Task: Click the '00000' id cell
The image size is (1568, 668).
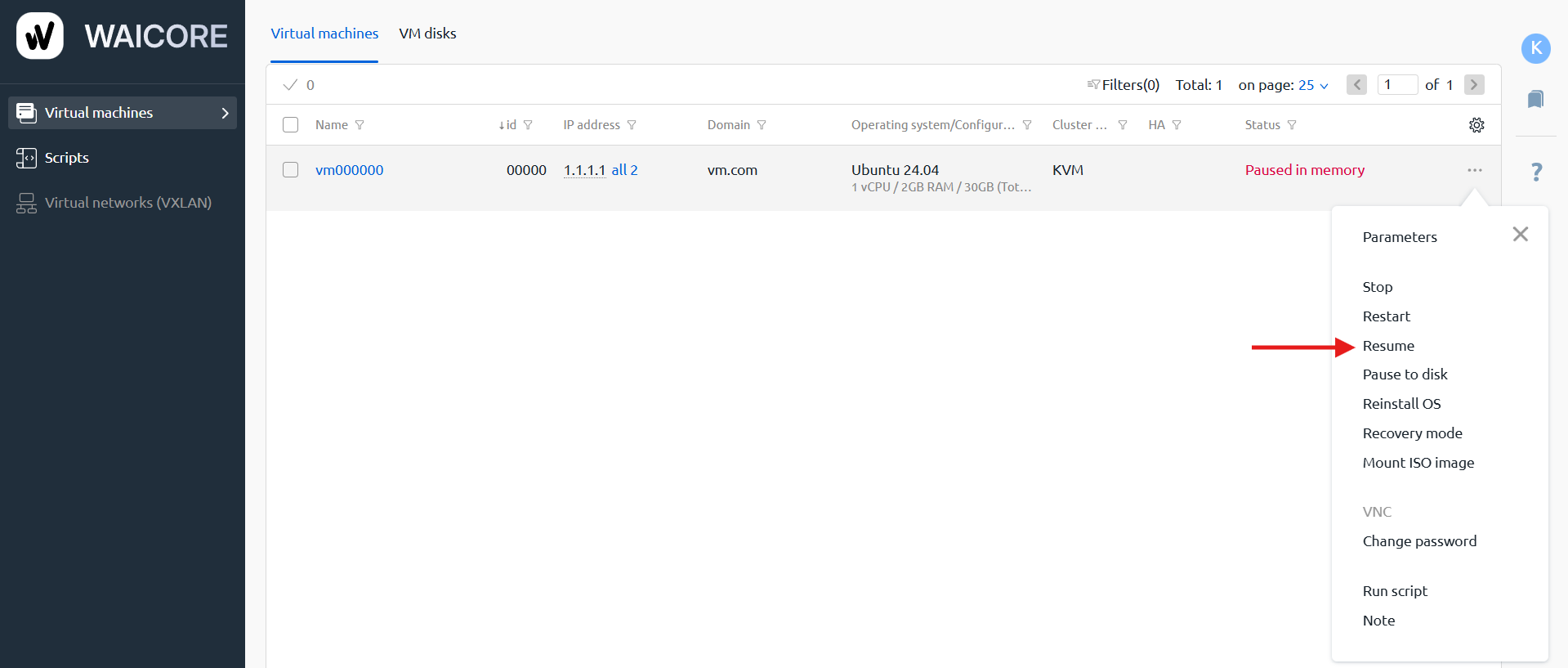Action: (526, 170)
